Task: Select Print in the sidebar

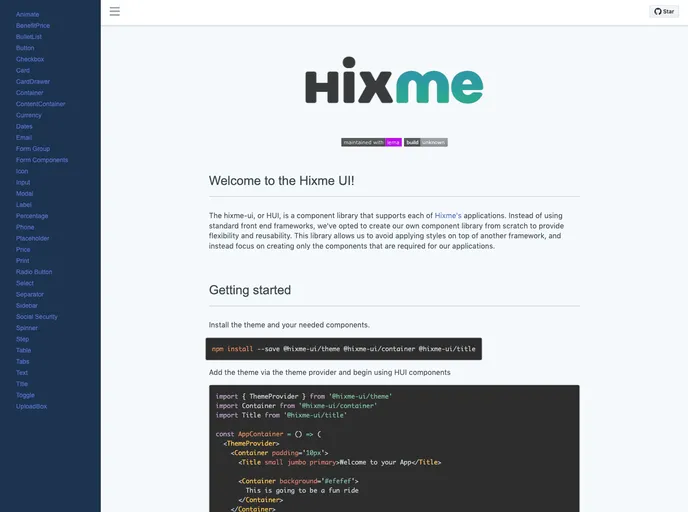Action: [x=22, y=261]
